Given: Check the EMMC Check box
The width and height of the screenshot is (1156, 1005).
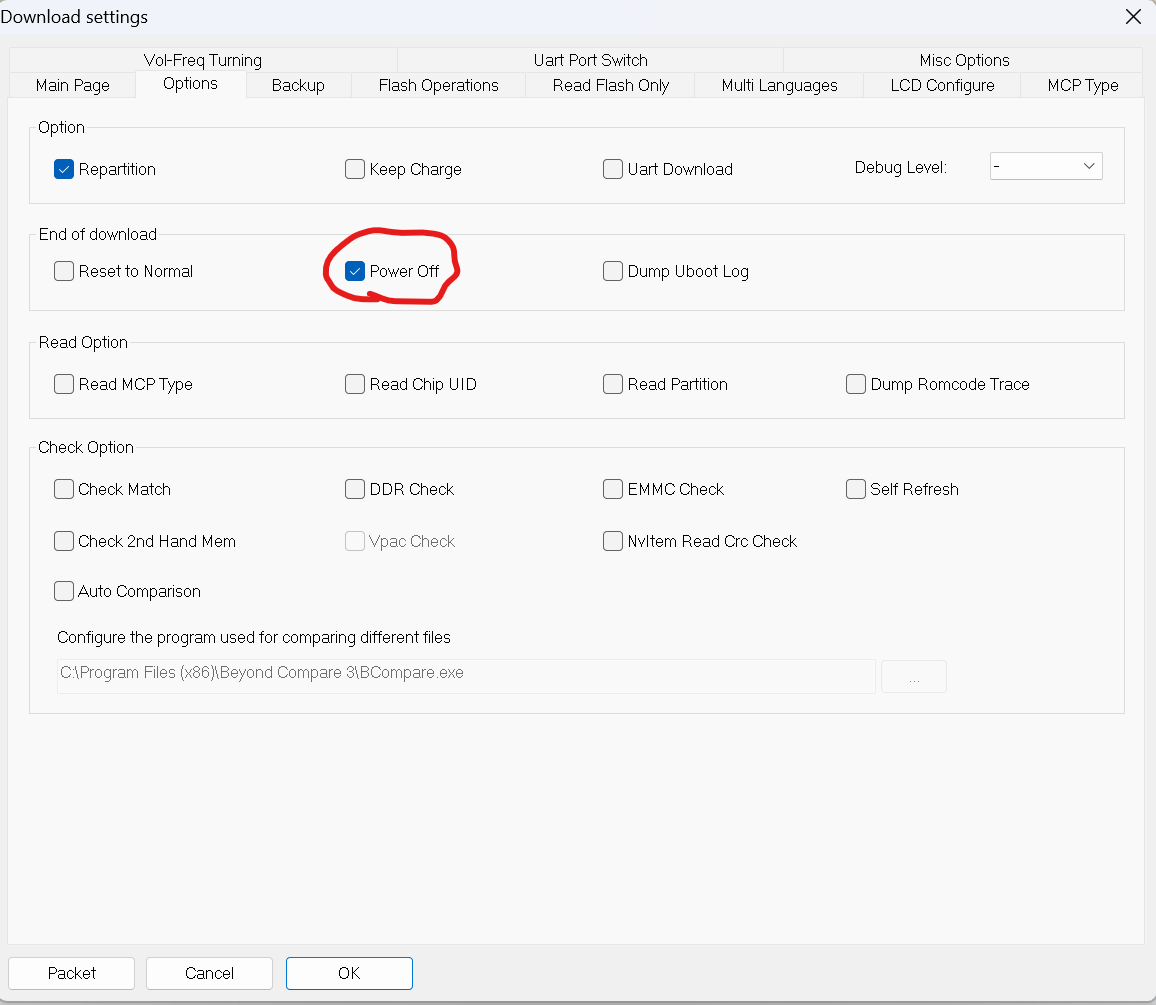Looking at the screenshot, I should coord(613,489).
